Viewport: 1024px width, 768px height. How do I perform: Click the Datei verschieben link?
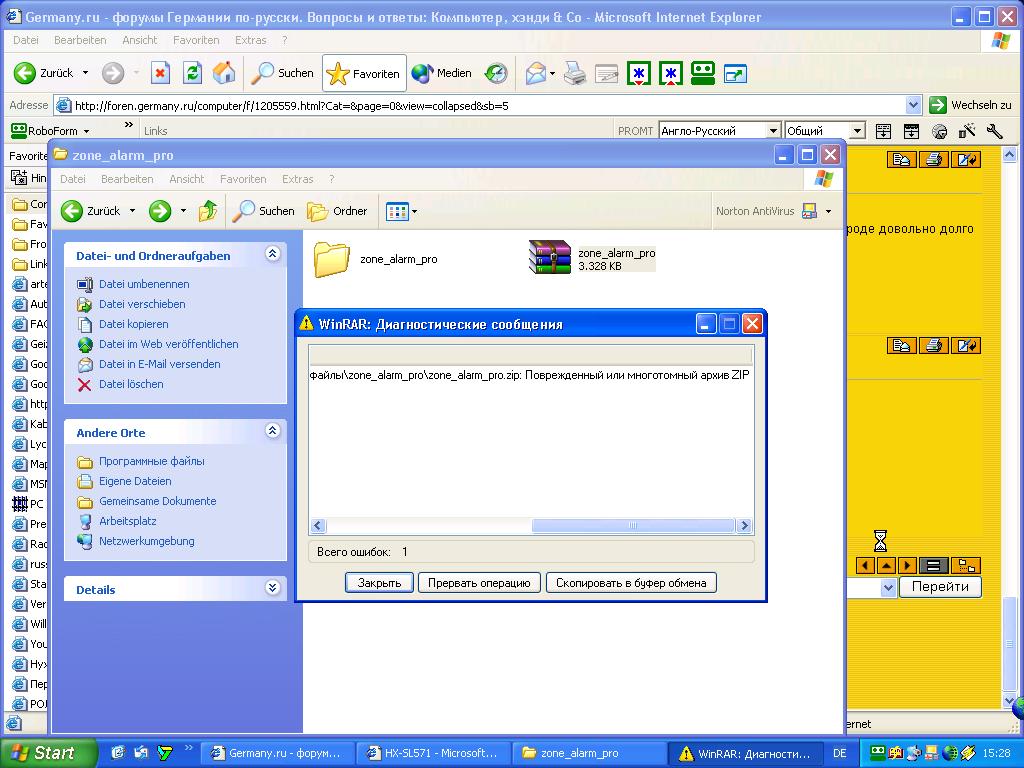[142, 304]
